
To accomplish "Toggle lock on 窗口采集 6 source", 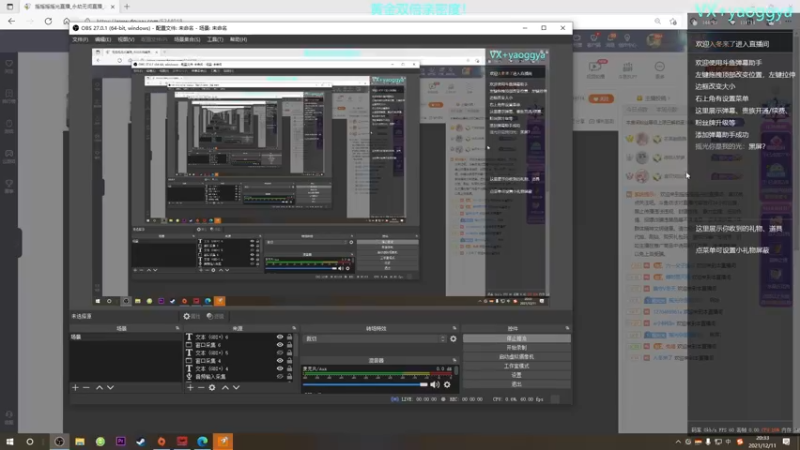I will 289,345.
